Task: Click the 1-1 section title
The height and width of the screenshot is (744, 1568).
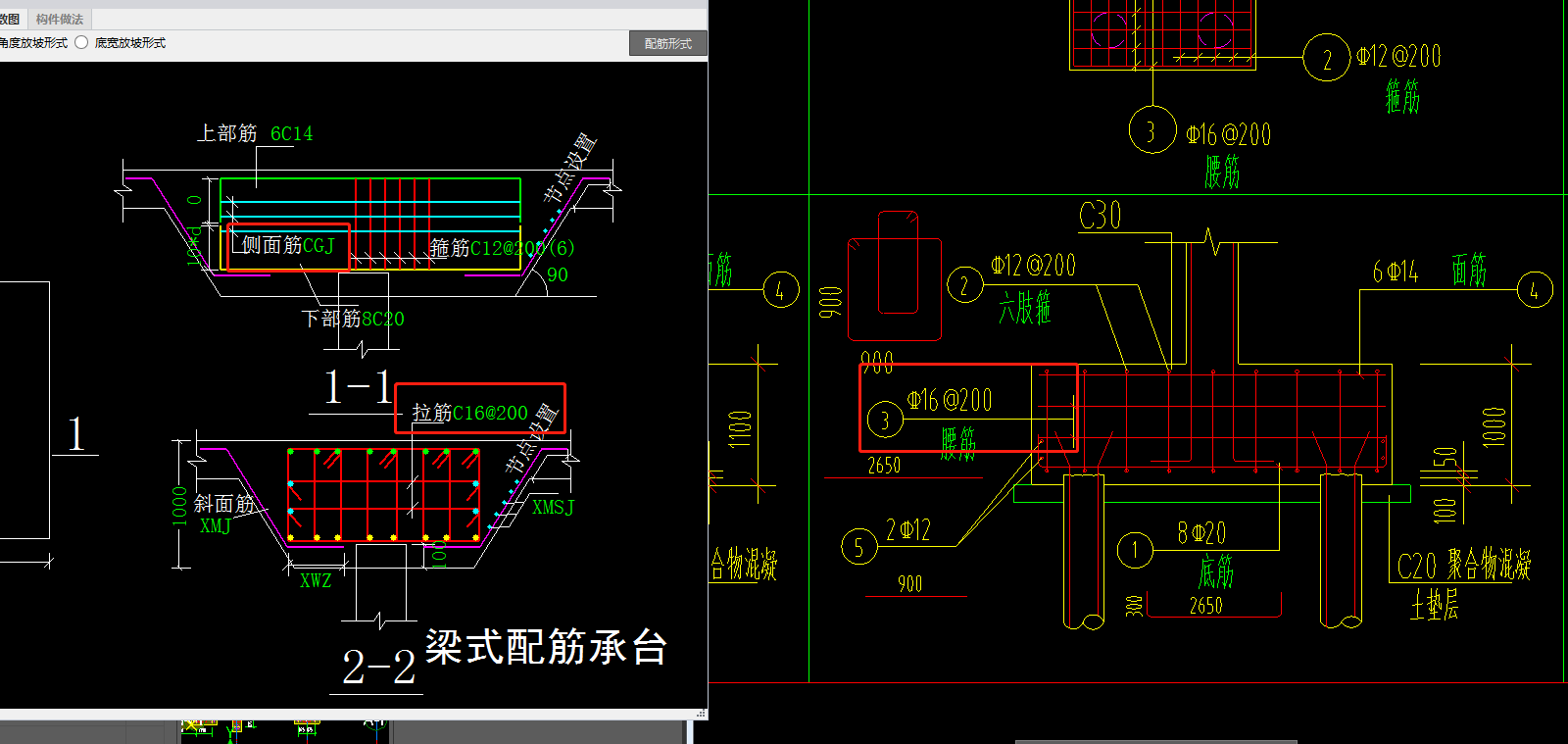Action: 358,387
